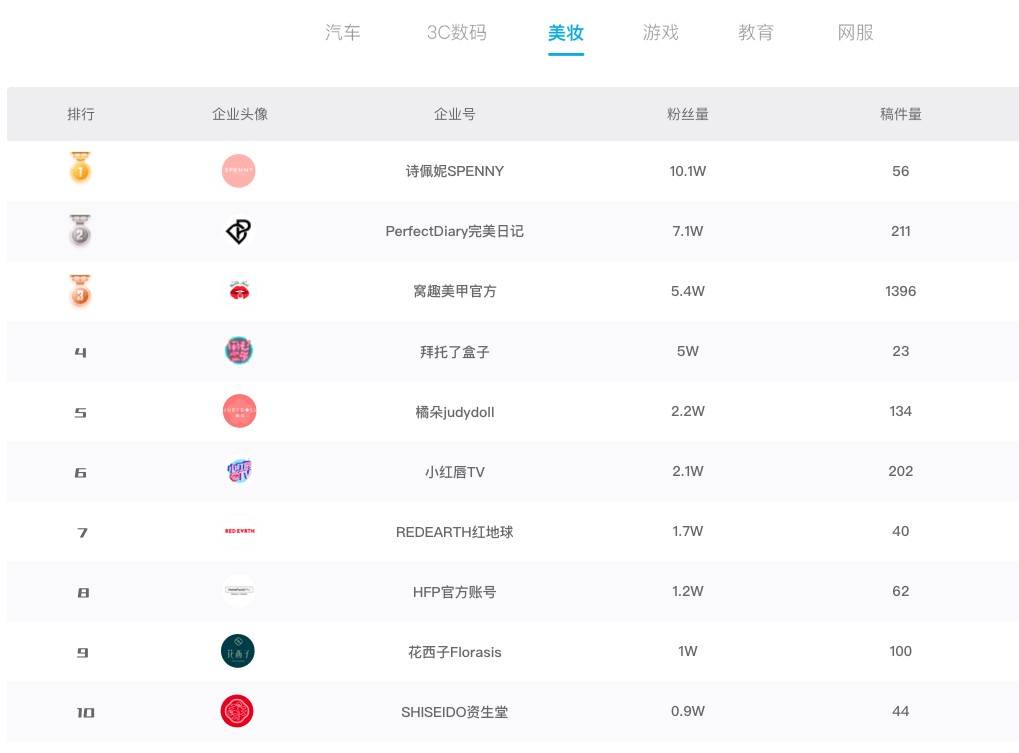This screenshot has height=753, width=1019.
Task: Open the 拜托了盒子 avatar icon
Action: (239, 351)
